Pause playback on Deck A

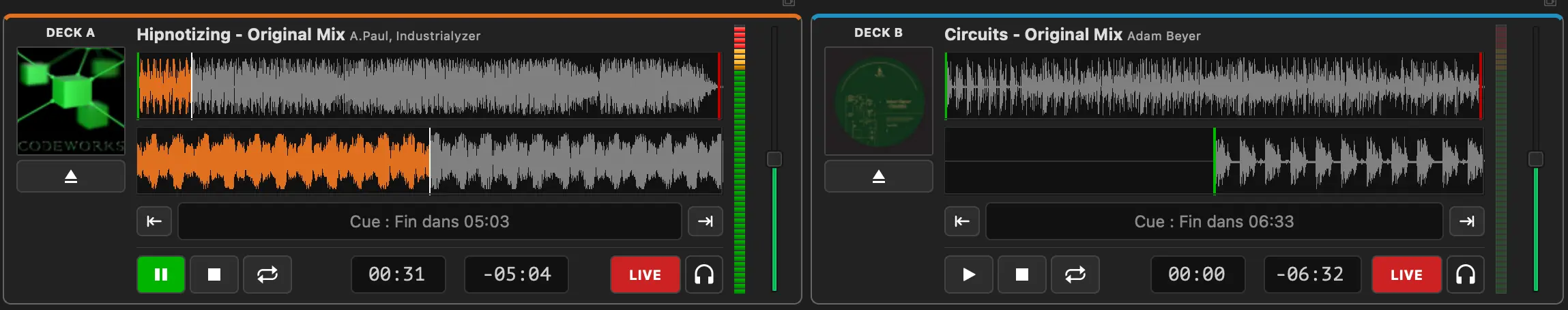click(x=161, y=274)
